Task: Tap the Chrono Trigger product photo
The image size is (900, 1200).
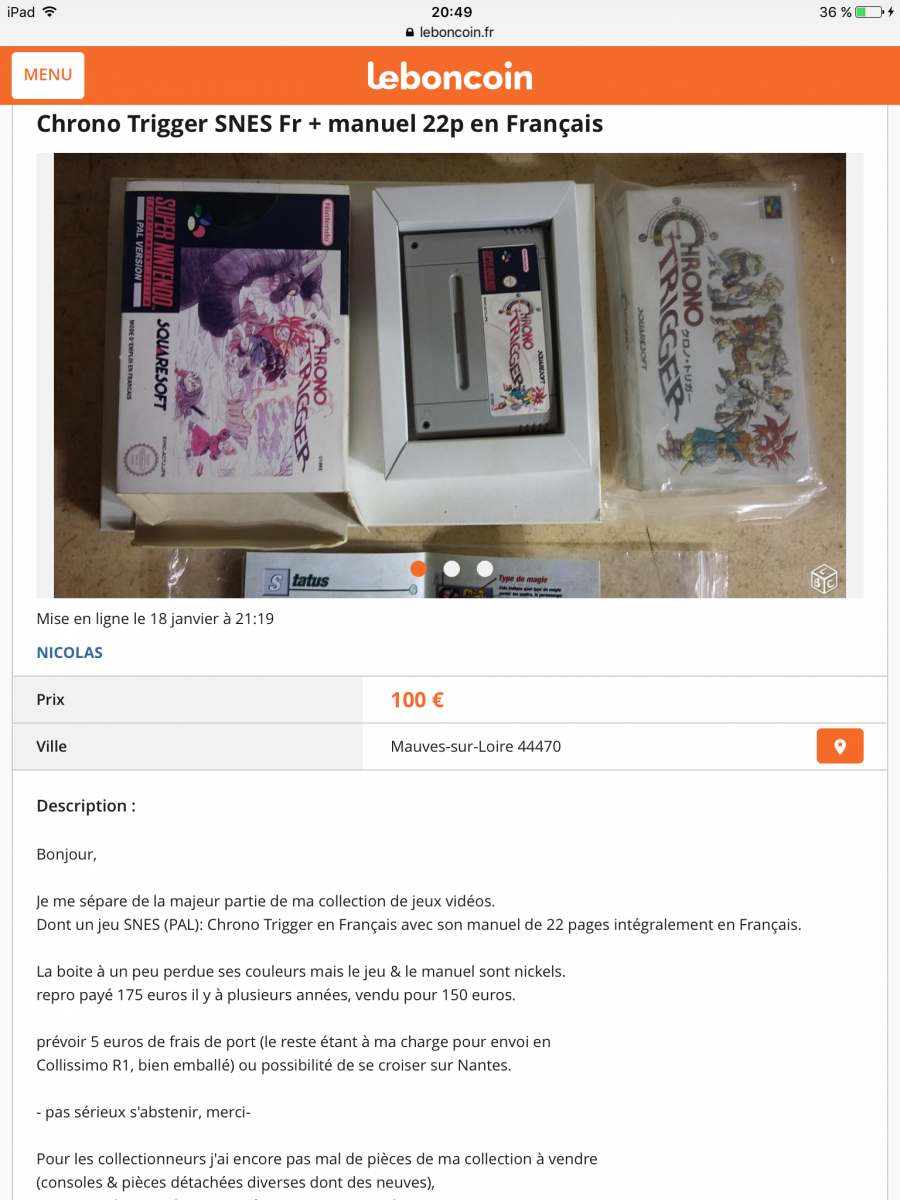Action: 450,375
